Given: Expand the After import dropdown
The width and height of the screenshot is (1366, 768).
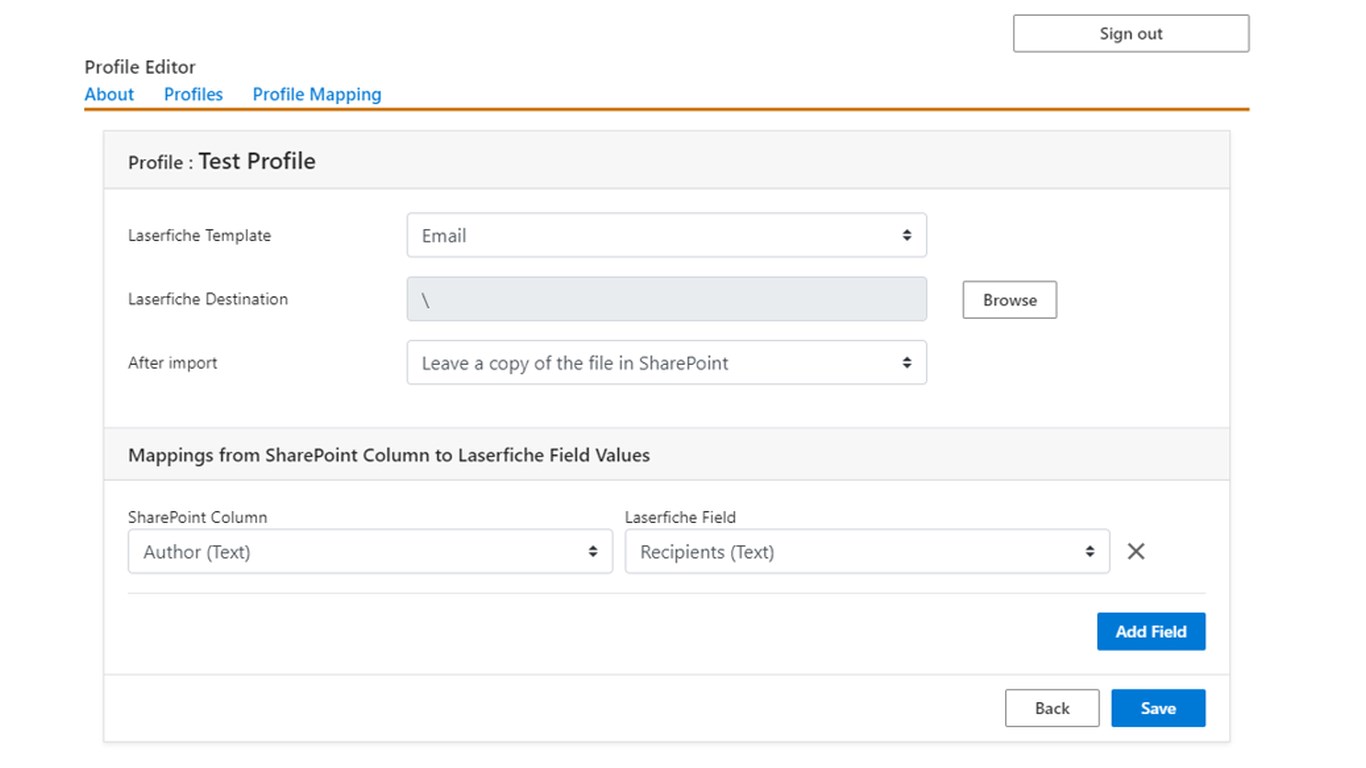Looking at the screenshot, I should [666, 363].
